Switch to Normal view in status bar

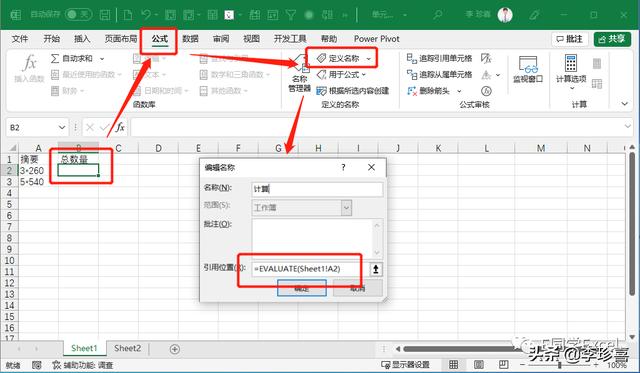click(x=453, y=364)
